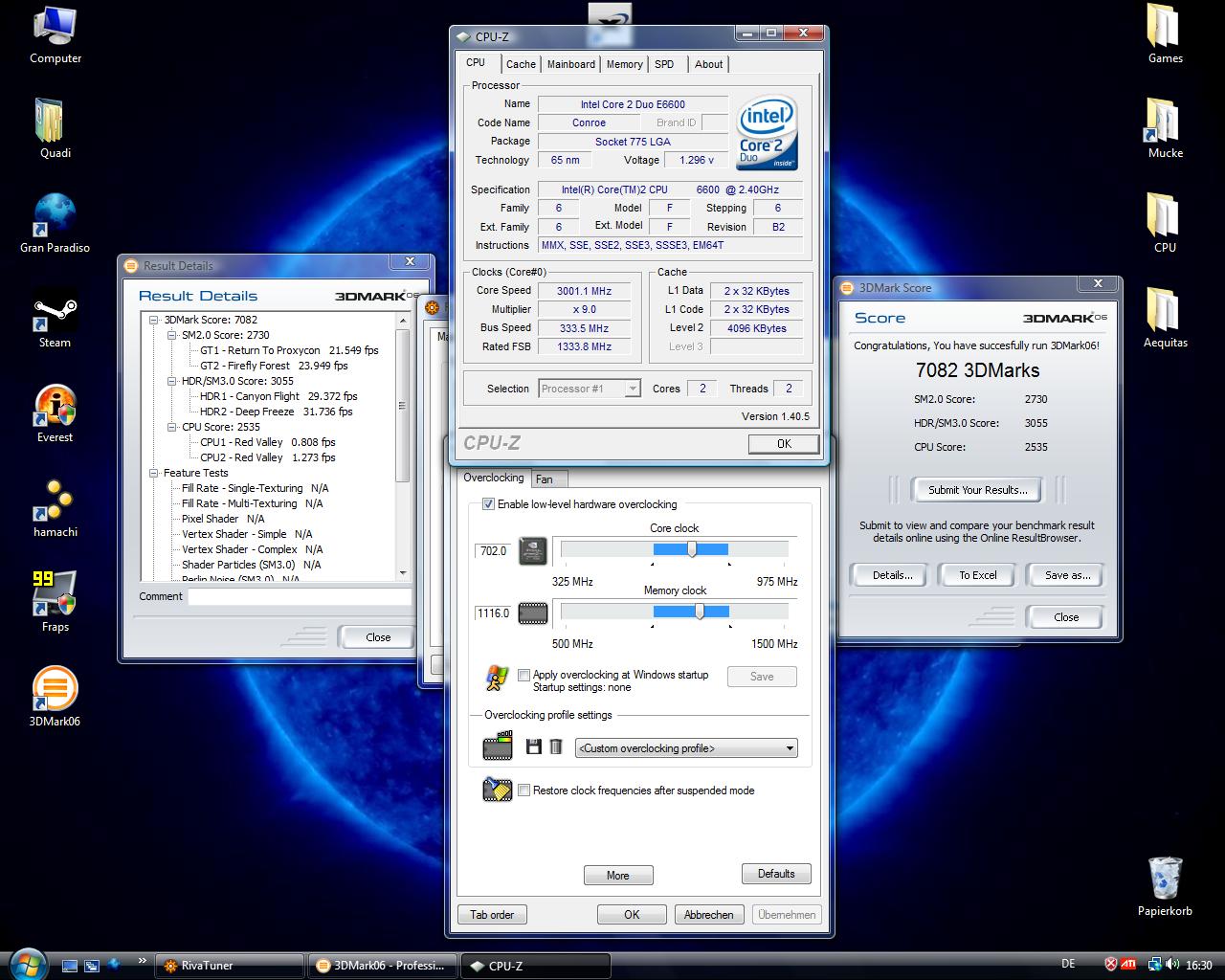
Task: Switch to the Cache tab in CPU-Z
Action: tap(521, 64)
